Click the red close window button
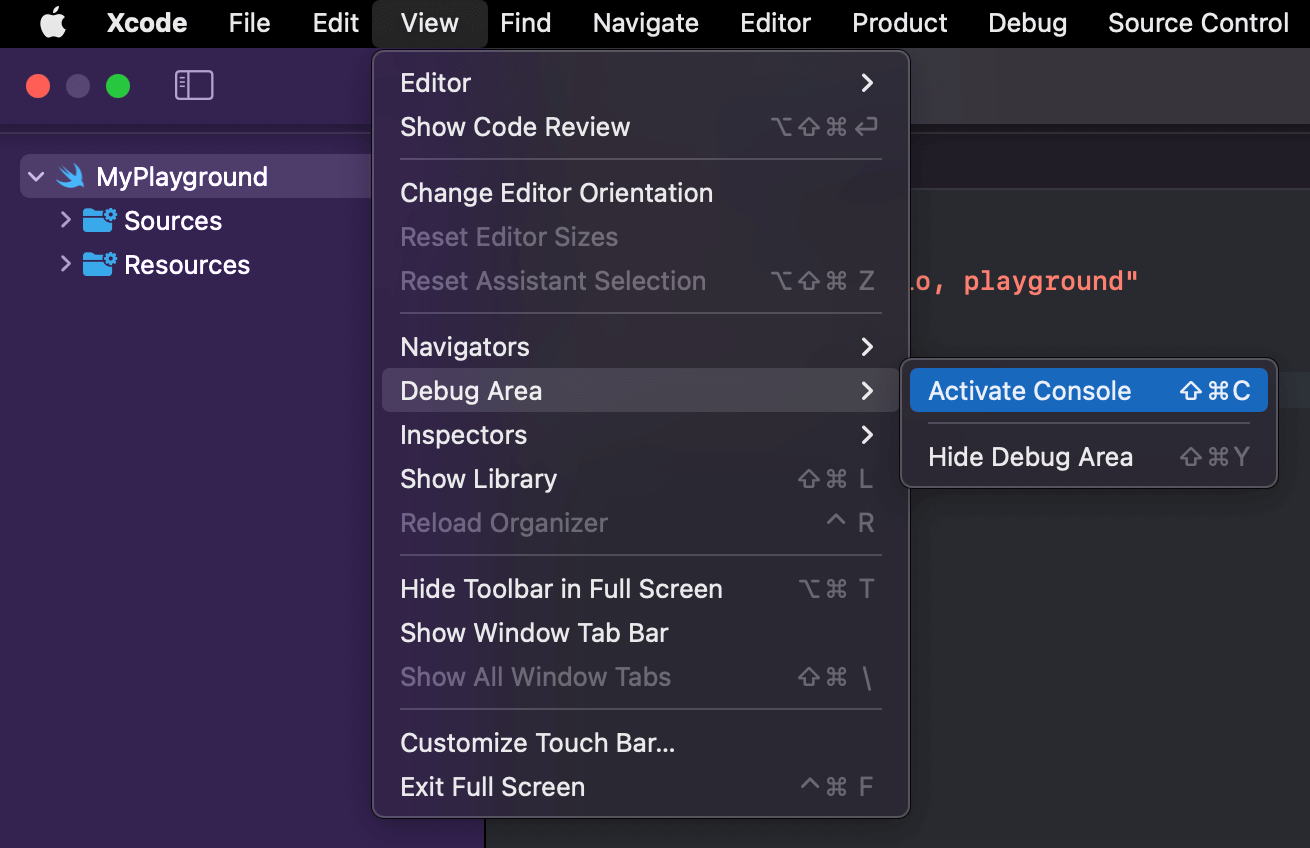Image resolution: width=1310 pixels, height=848 pixels. click(x=38, y=86)
